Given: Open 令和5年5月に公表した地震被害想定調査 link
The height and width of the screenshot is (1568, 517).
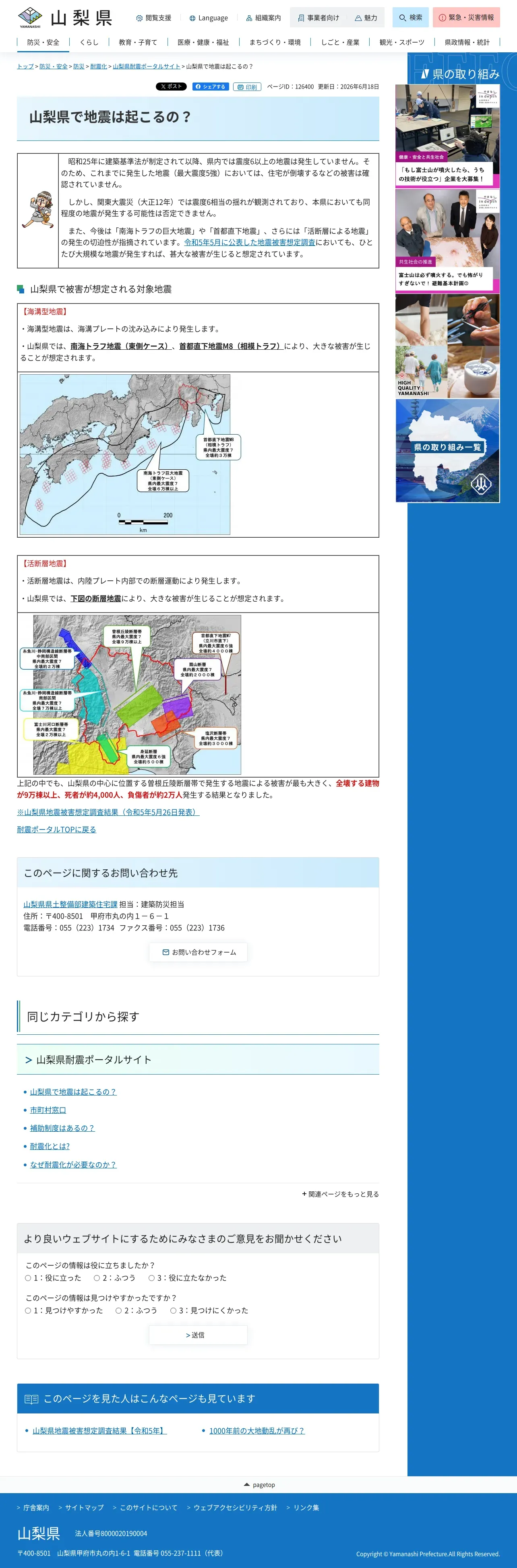Looking at the screenshot, I should click(250, 242).
